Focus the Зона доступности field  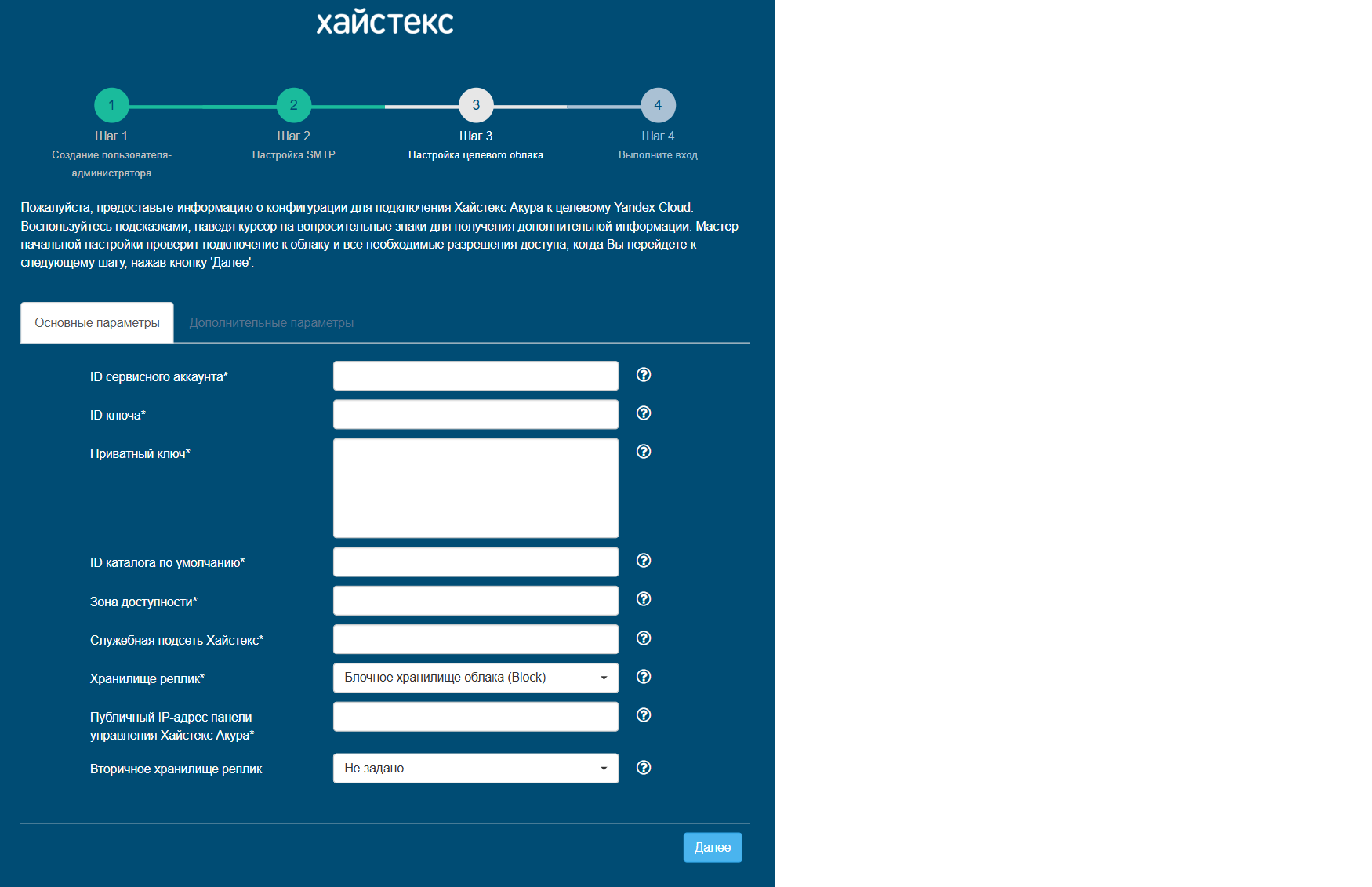point(476,601)
